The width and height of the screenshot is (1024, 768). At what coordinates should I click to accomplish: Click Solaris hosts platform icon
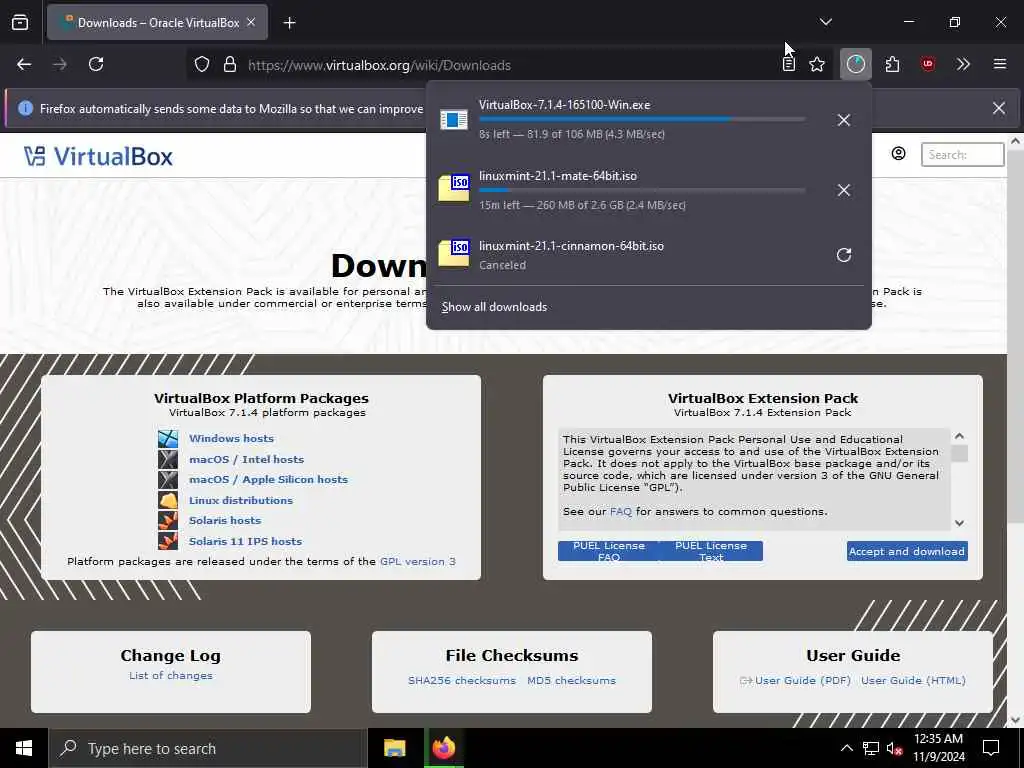pos(168,520)
